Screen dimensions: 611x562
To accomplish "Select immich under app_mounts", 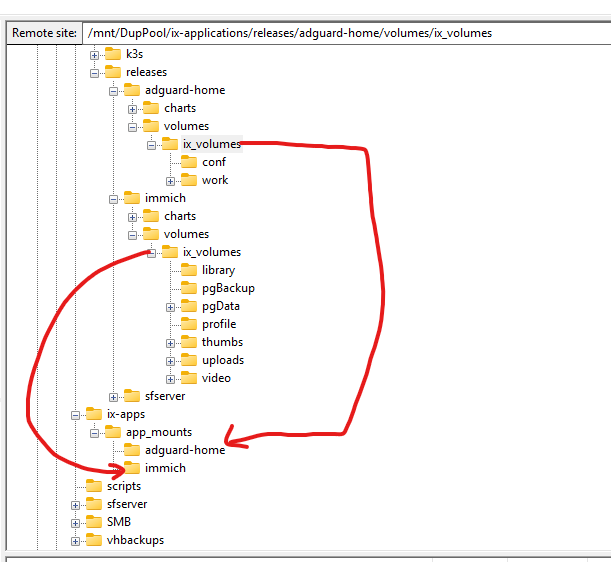I will coord(165,468).
